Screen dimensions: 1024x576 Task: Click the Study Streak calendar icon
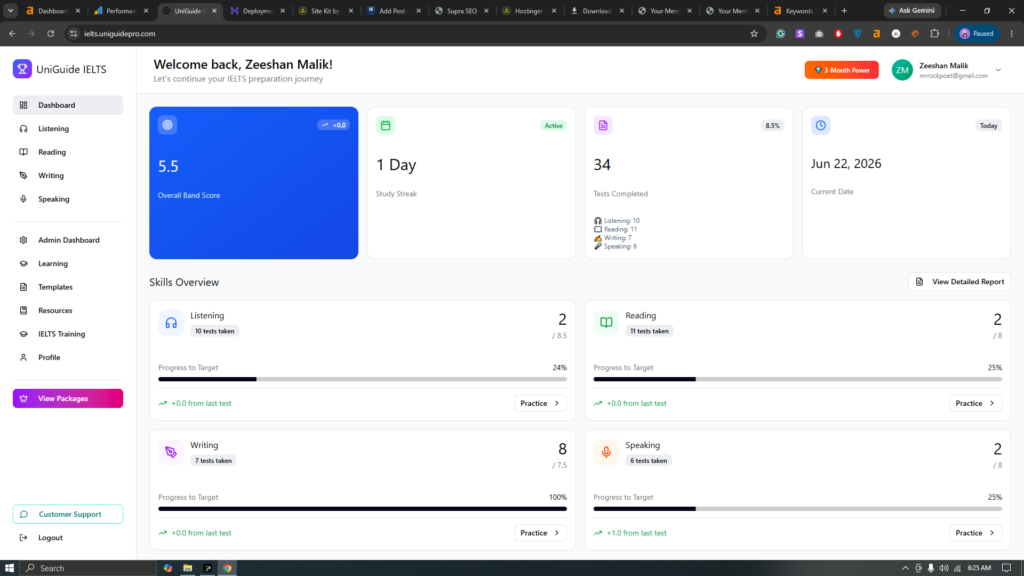(x=385, y=125)
